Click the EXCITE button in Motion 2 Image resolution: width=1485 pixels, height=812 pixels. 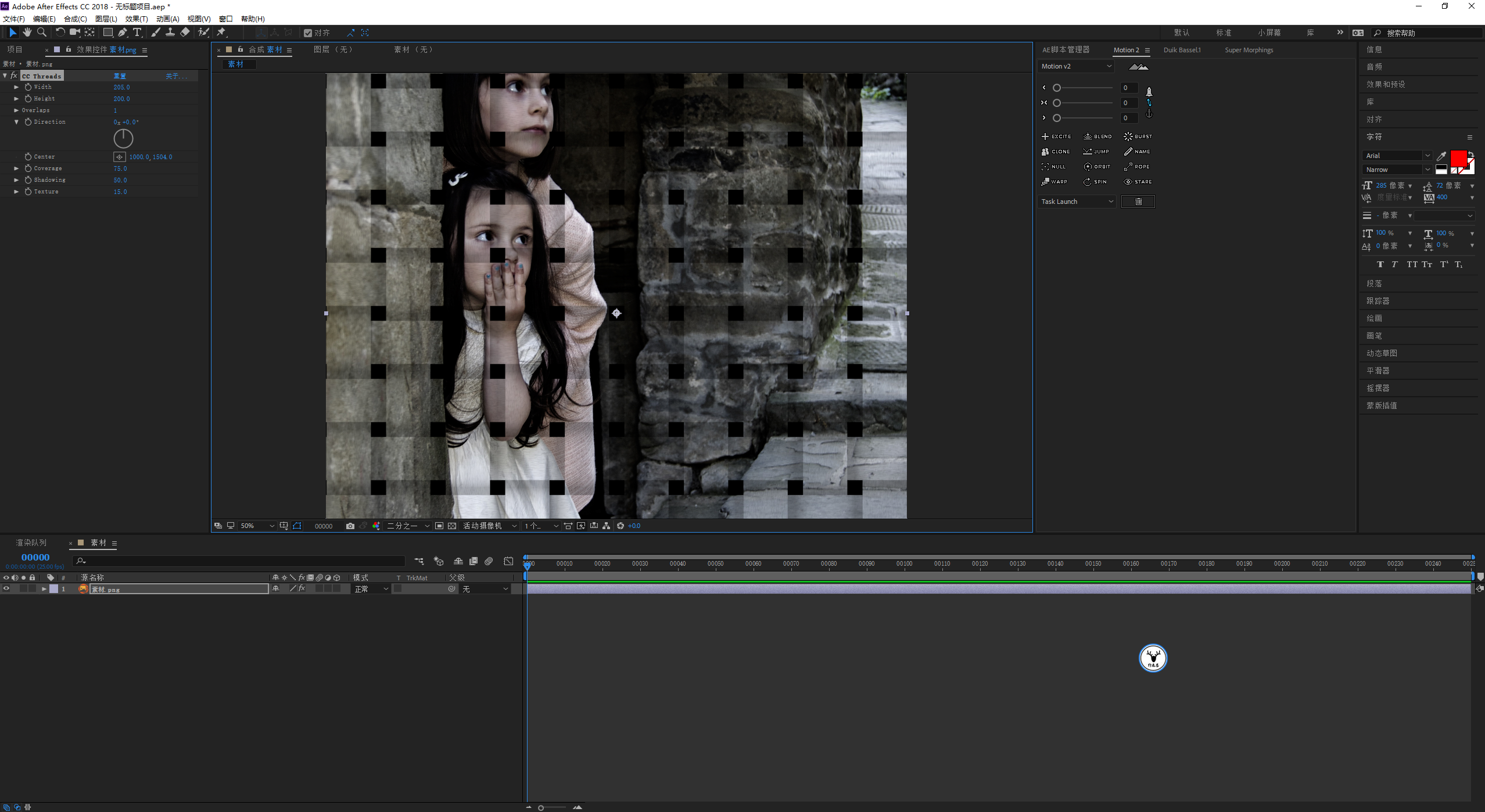pyautogui.click(x=1056, y=136)
